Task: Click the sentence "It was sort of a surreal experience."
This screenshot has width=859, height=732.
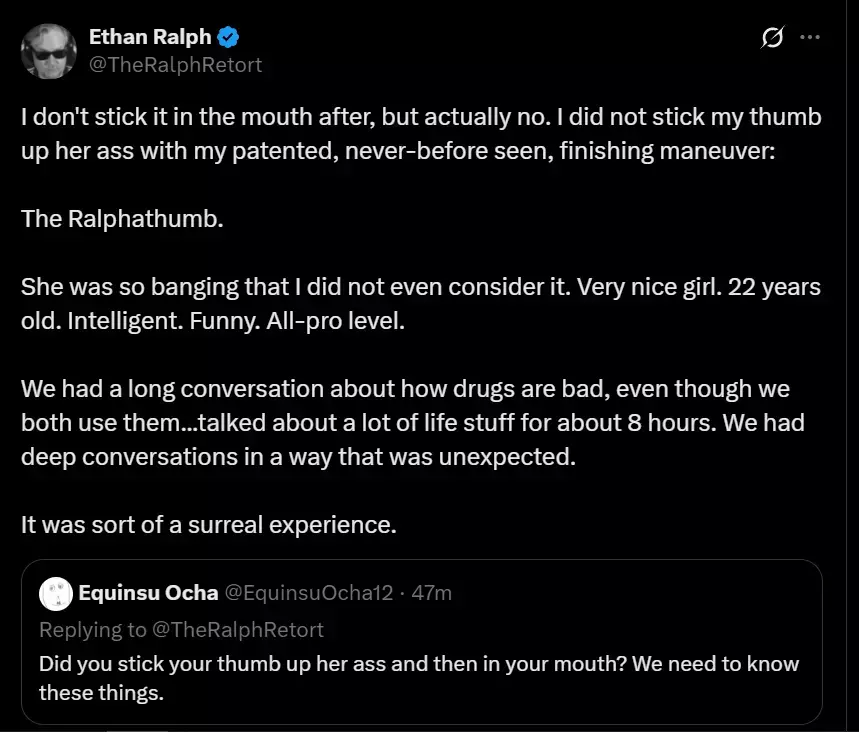Action: 209,524
